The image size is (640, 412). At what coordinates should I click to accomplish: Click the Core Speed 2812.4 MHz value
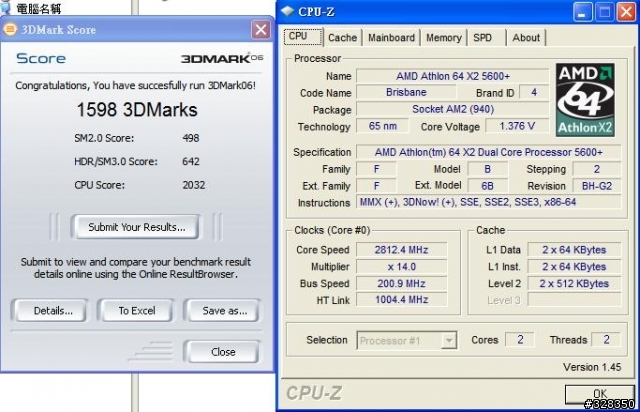(402, 250)
